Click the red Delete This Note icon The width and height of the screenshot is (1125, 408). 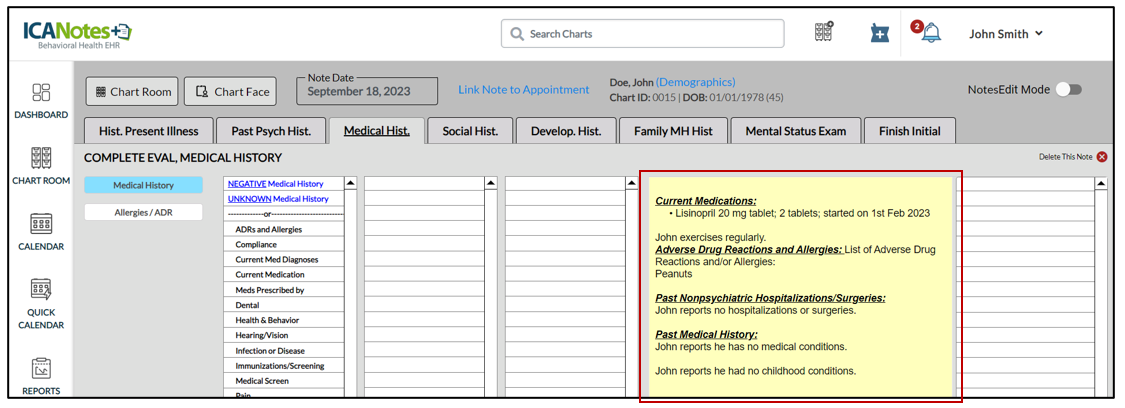(x=1102, y=157)
